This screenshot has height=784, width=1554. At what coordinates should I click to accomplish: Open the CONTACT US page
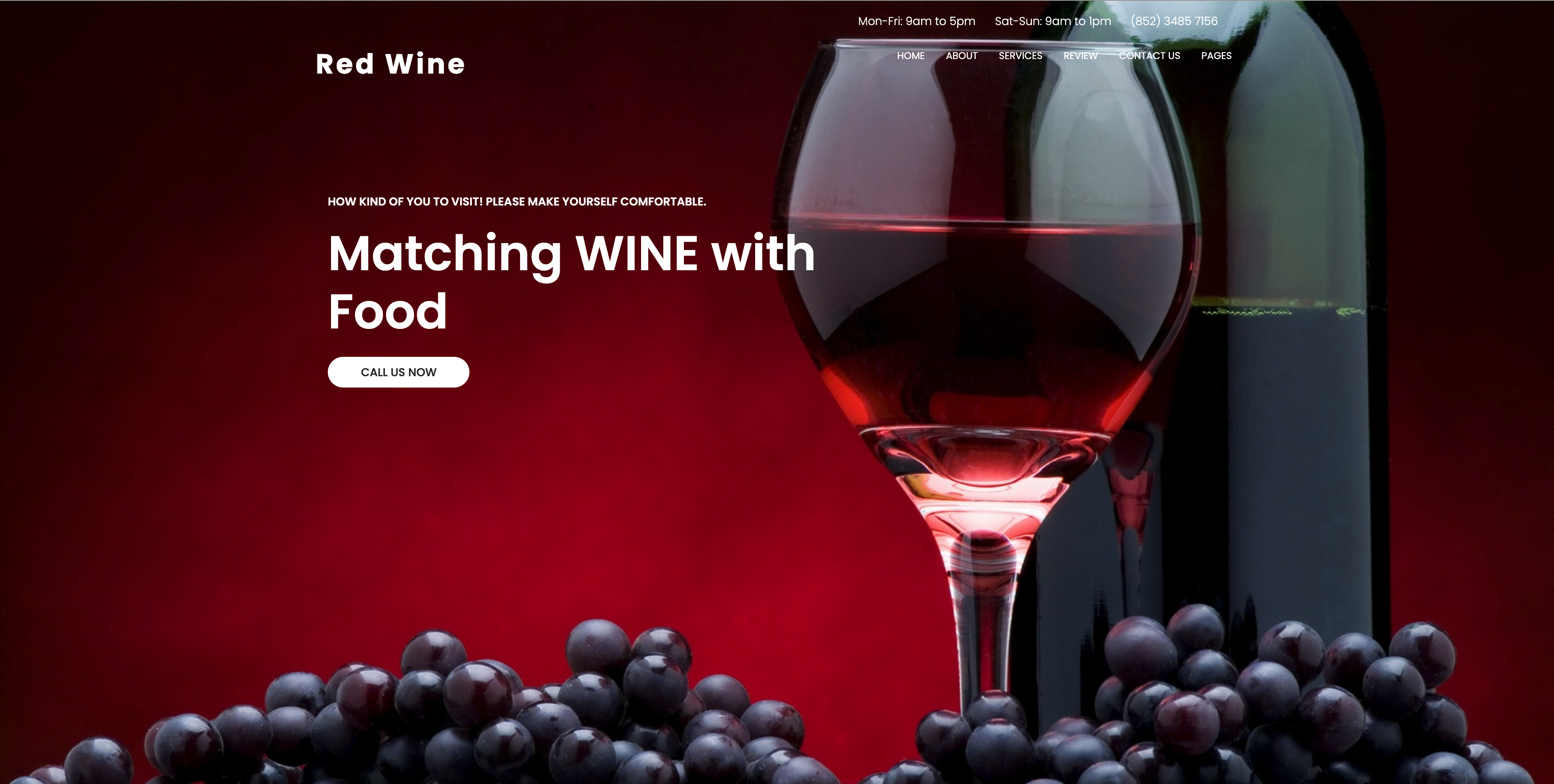tap(1149, 55)
